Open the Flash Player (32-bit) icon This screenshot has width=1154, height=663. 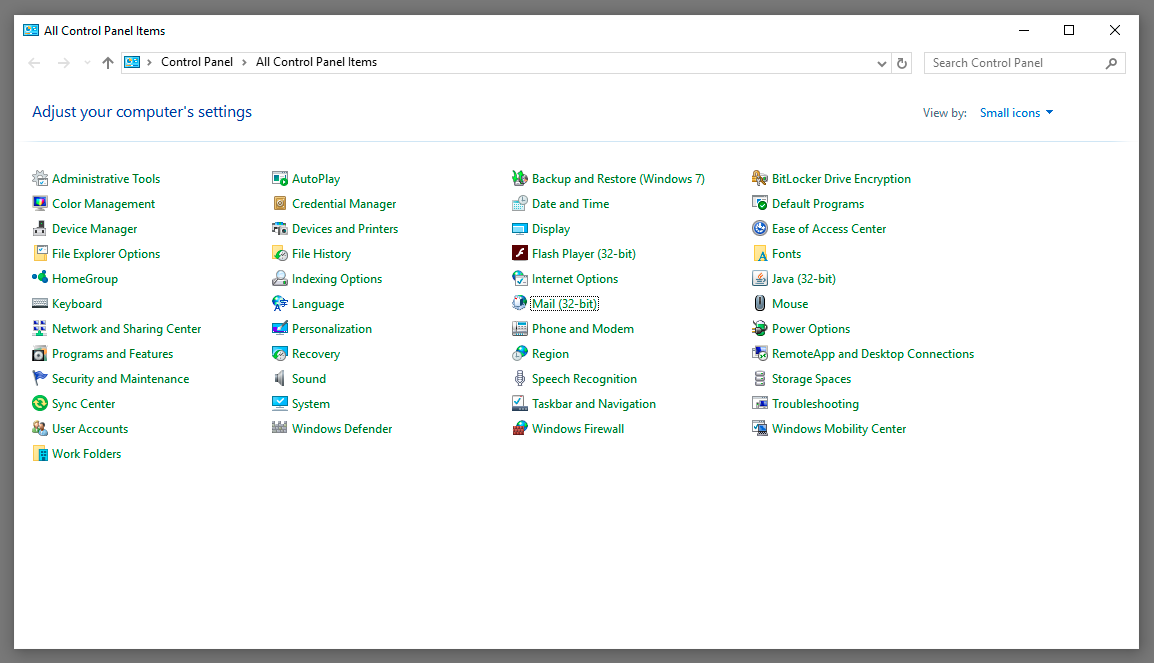pos(520,254)
